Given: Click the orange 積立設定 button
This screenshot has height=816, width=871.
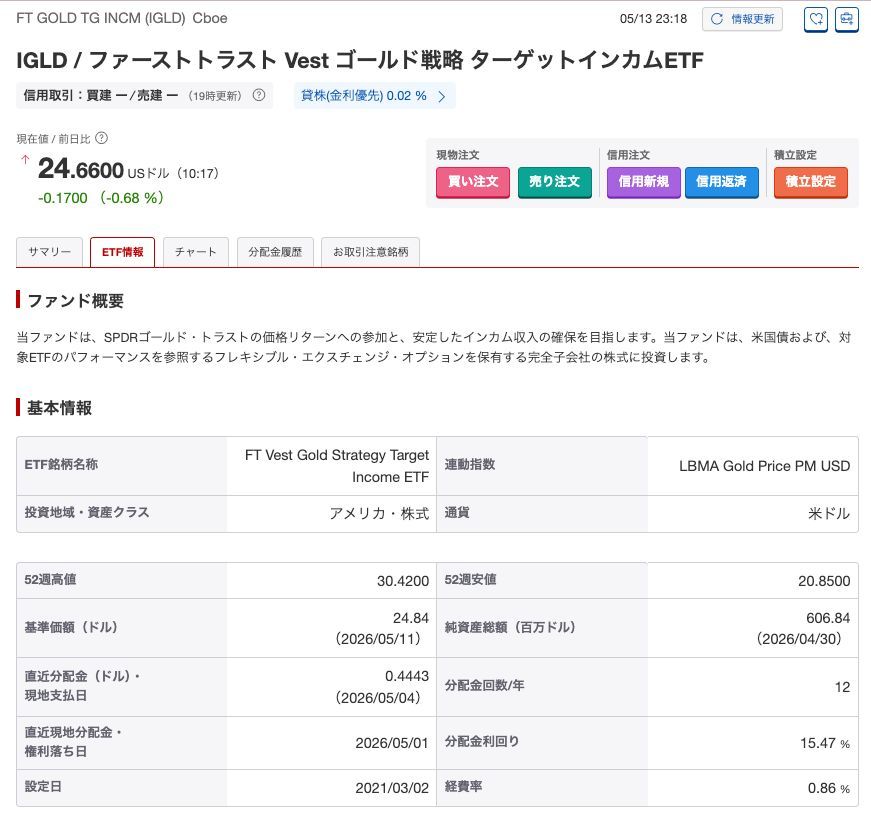Looking at the screenshot, I should click(x=810, y=182).
